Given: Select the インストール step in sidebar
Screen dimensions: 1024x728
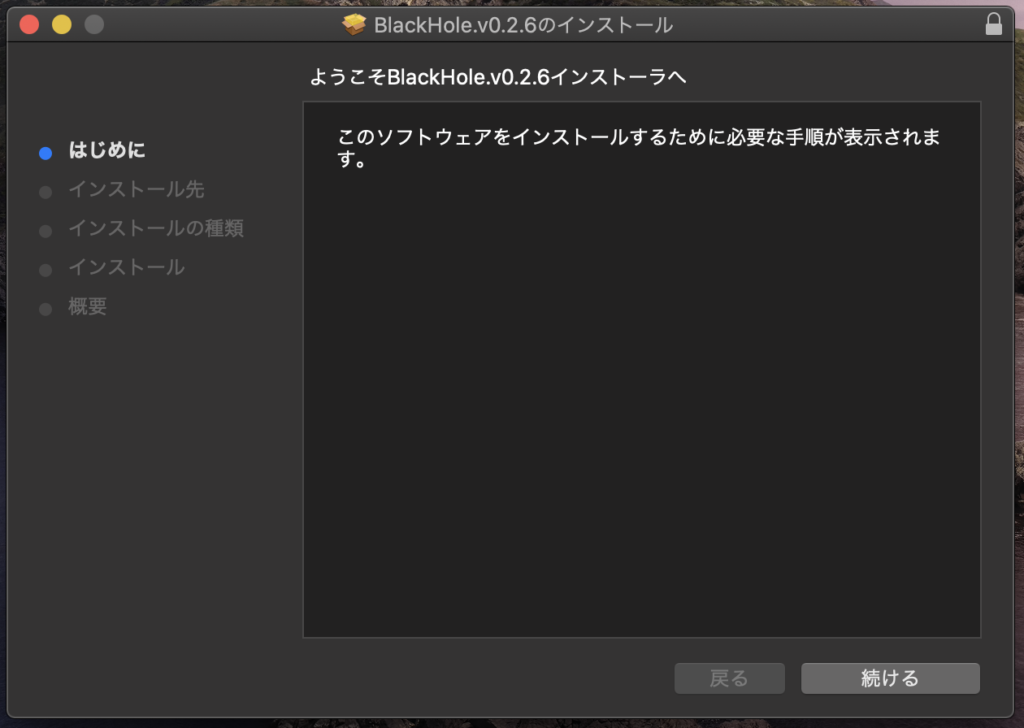Looking at the screenshot, I should pos(127,267).
